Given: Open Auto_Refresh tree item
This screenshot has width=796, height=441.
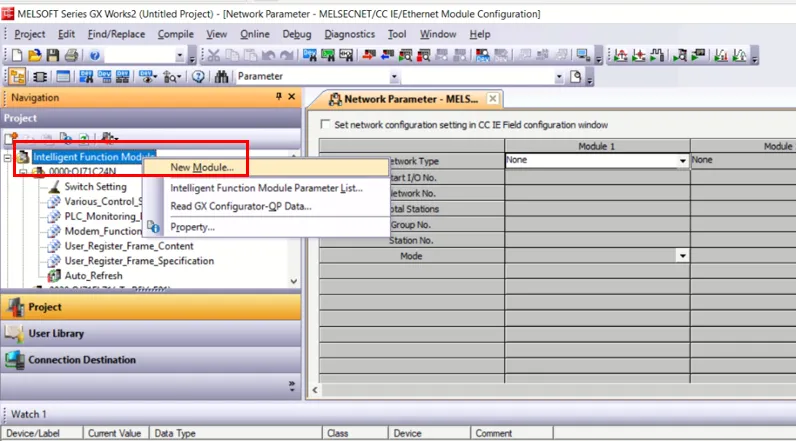Looking at the screenshot, I should (93, 276).
